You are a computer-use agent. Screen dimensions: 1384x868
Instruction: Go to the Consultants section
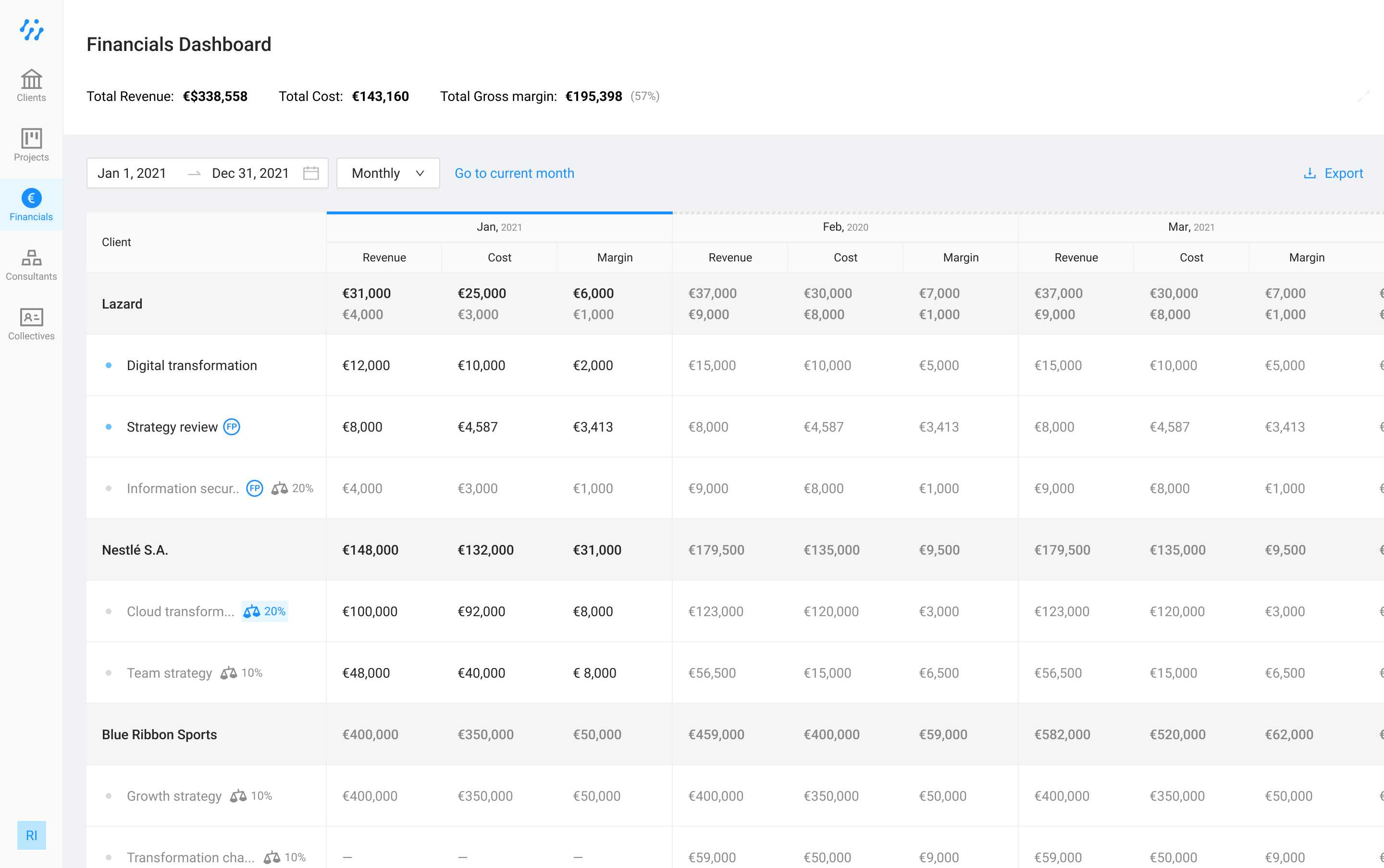pyautogui.click(x=31, y=258)
